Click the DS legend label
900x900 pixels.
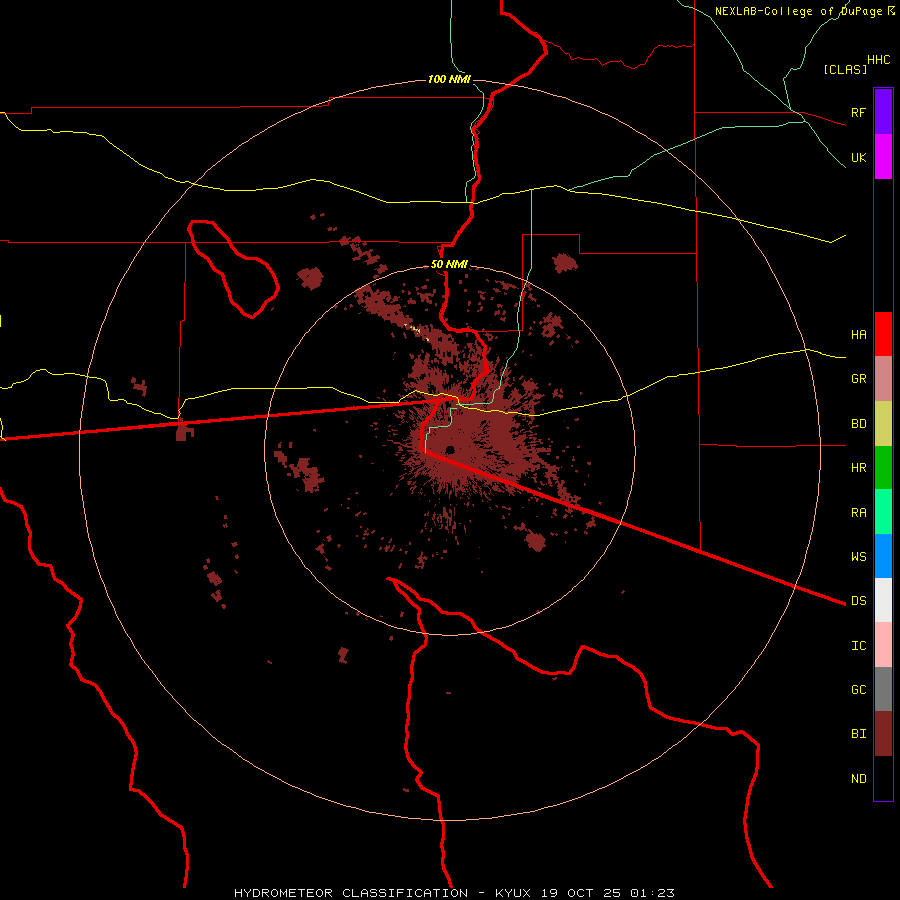[x=858, y=601]
